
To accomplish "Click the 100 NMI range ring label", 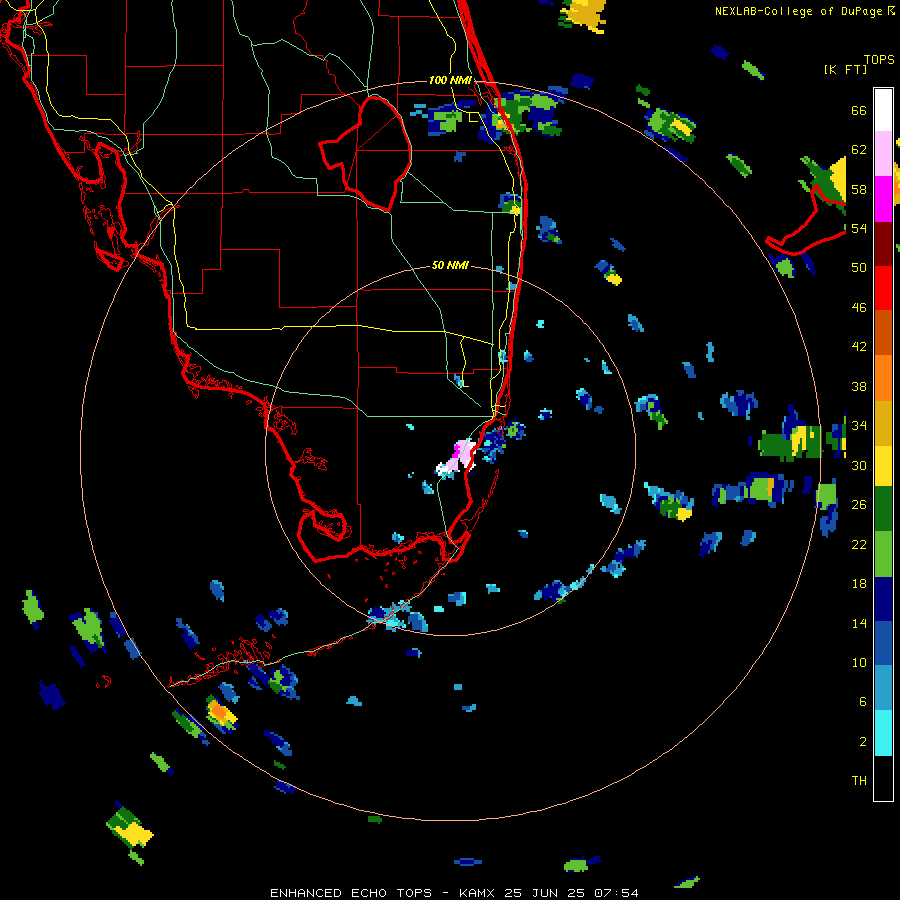I will (x=450, y=80).
